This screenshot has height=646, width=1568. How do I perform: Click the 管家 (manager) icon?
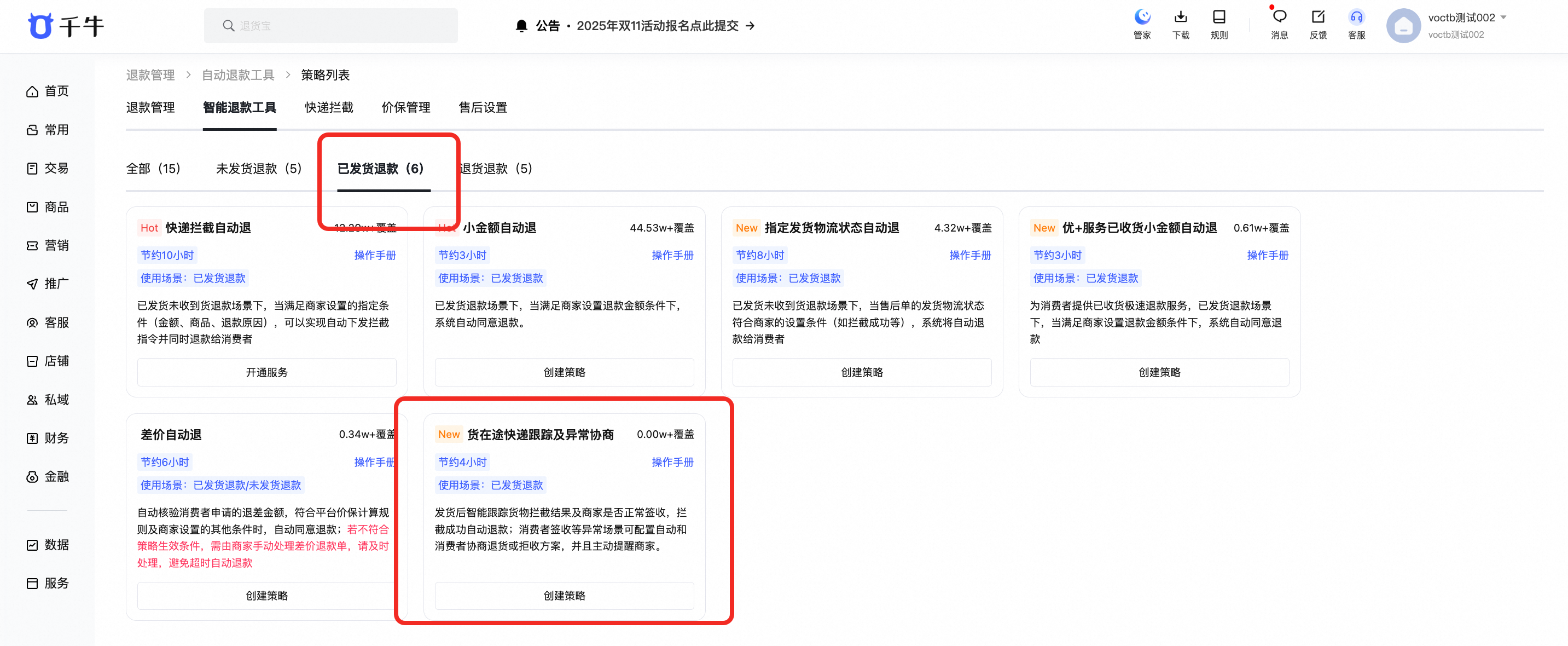(1142, 24)
